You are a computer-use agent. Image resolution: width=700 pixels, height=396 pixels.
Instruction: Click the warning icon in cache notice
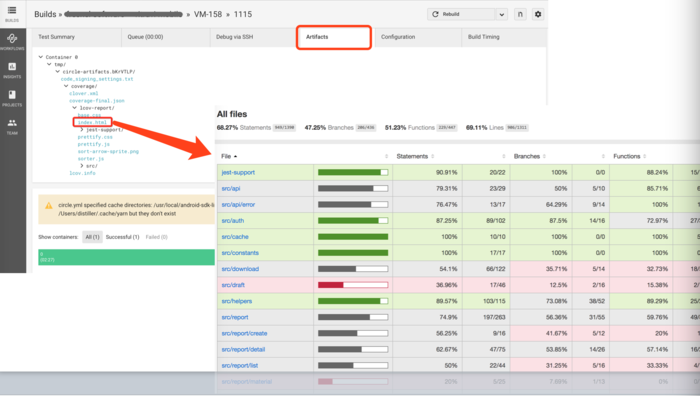tap(49, 206)
